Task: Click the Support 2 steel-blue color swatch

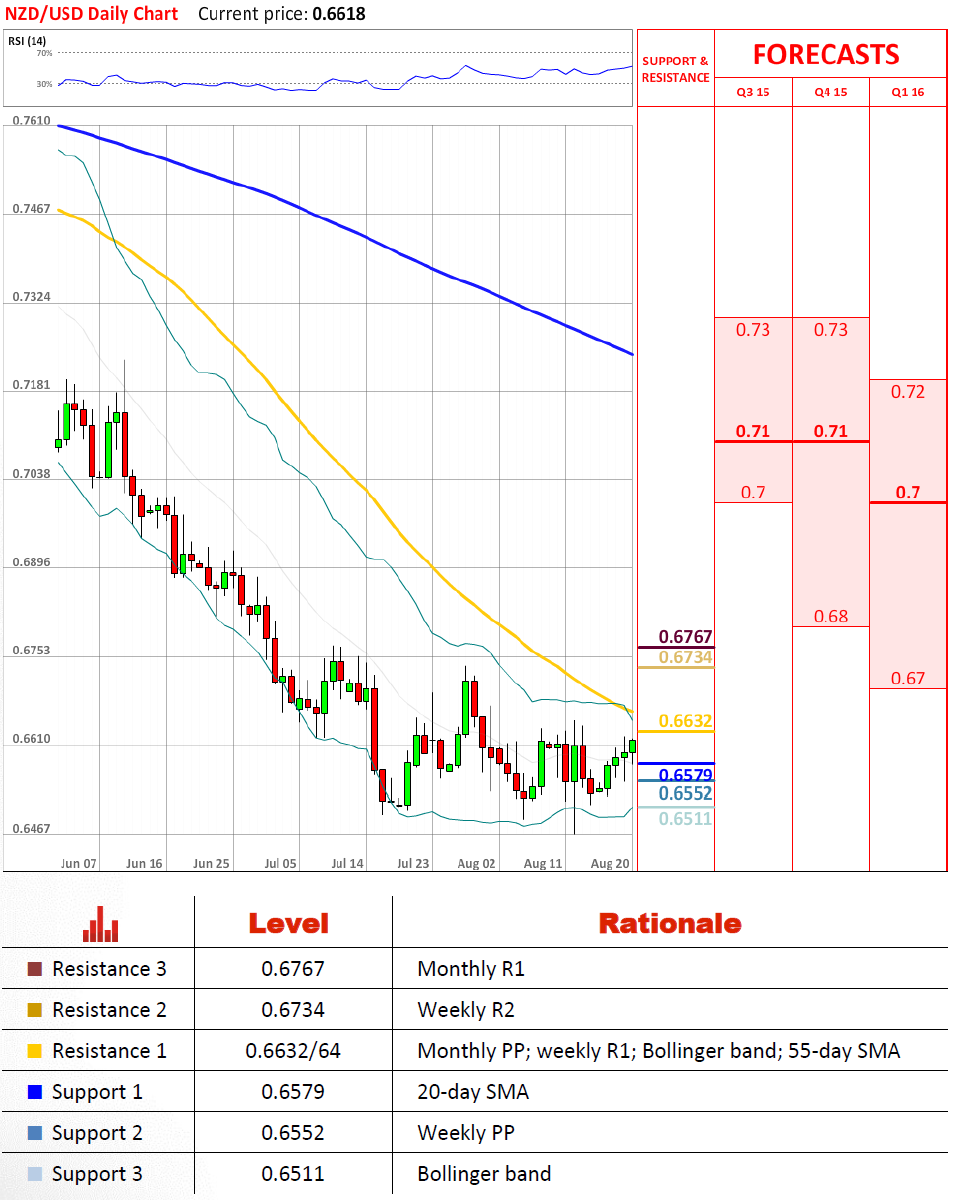Action: coord(35,1133)
